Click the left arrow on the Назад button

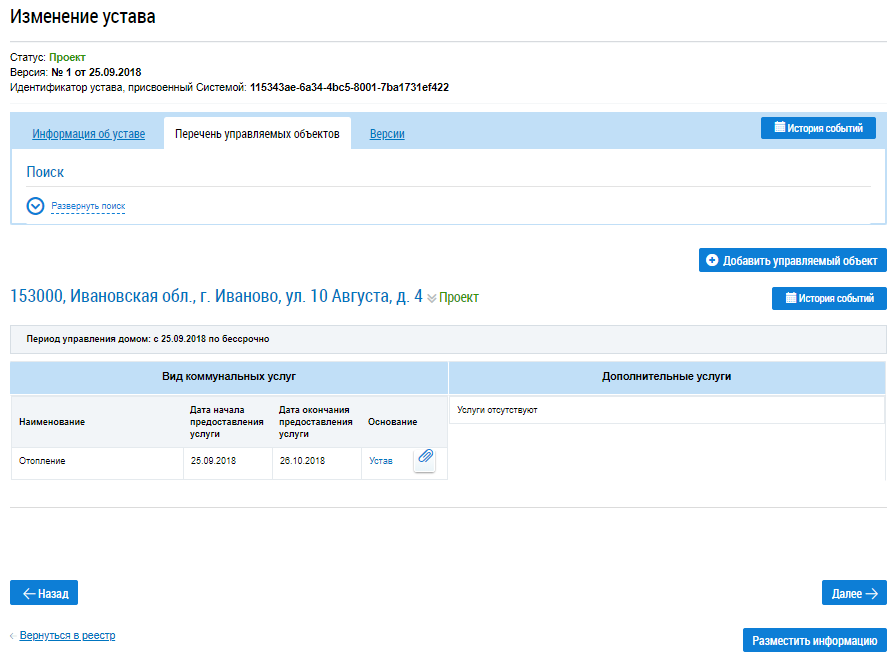point(28,593)
